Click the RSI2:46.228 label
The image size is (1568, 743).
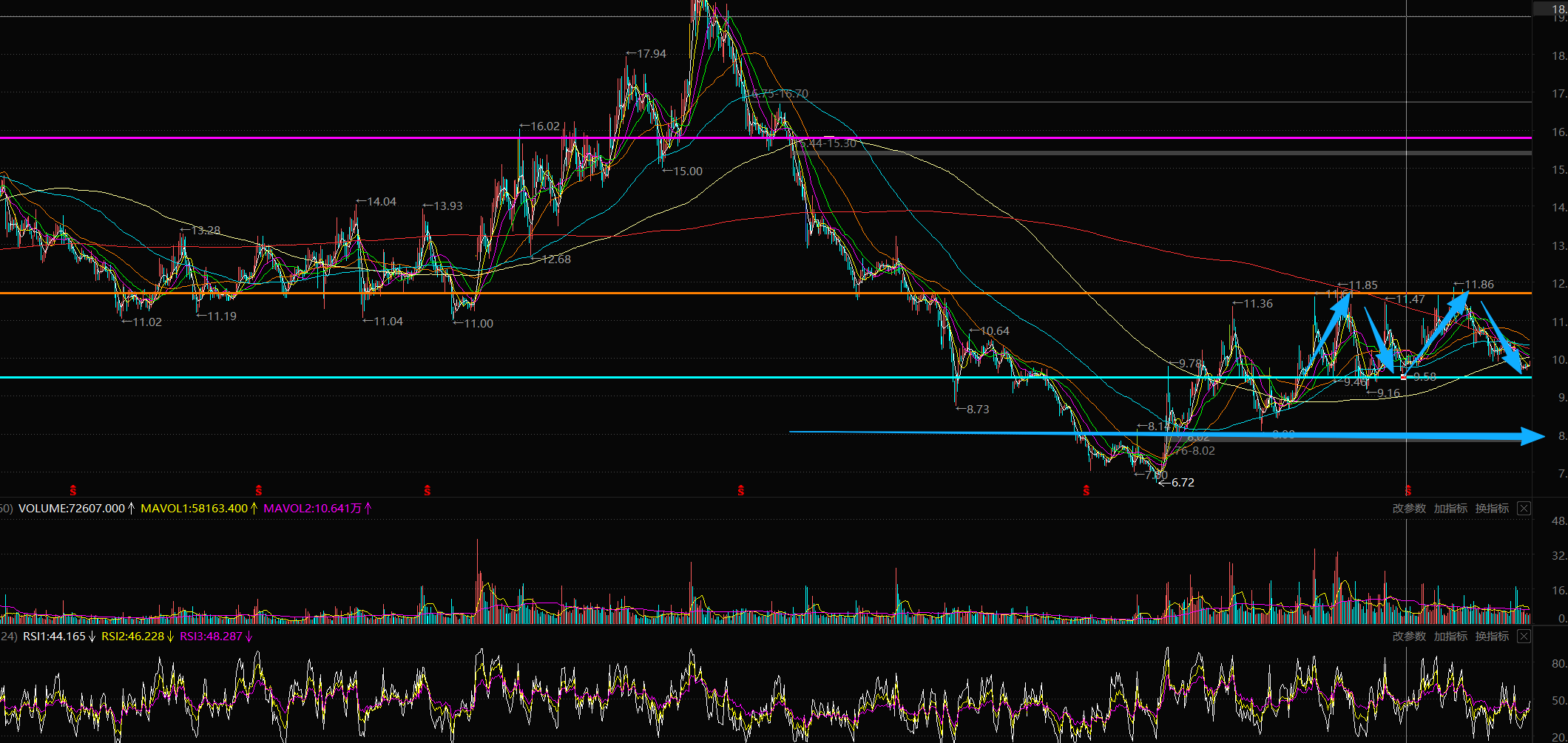pyautogui.click(x=133, y=637)
